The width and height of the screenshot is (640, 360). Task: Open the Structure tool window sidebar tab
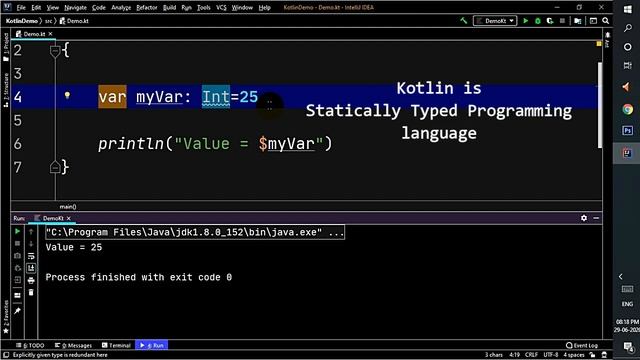coord(6,90)
